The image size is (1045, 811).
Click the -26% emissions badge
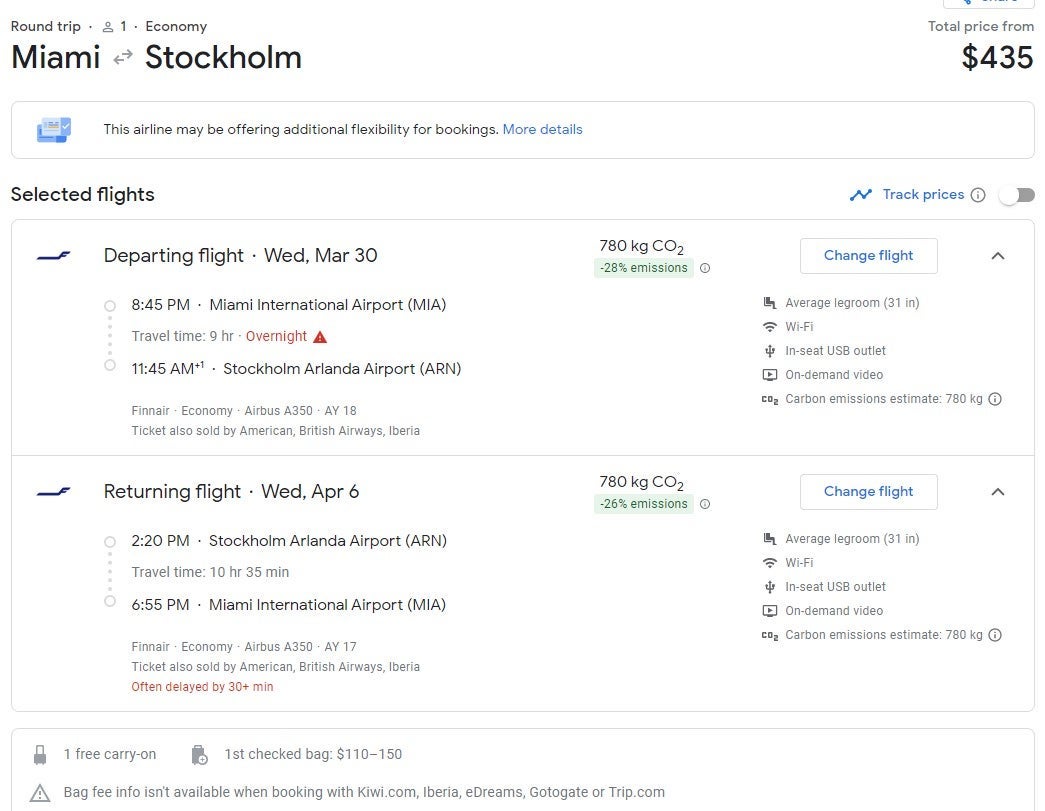pos(643,504)
